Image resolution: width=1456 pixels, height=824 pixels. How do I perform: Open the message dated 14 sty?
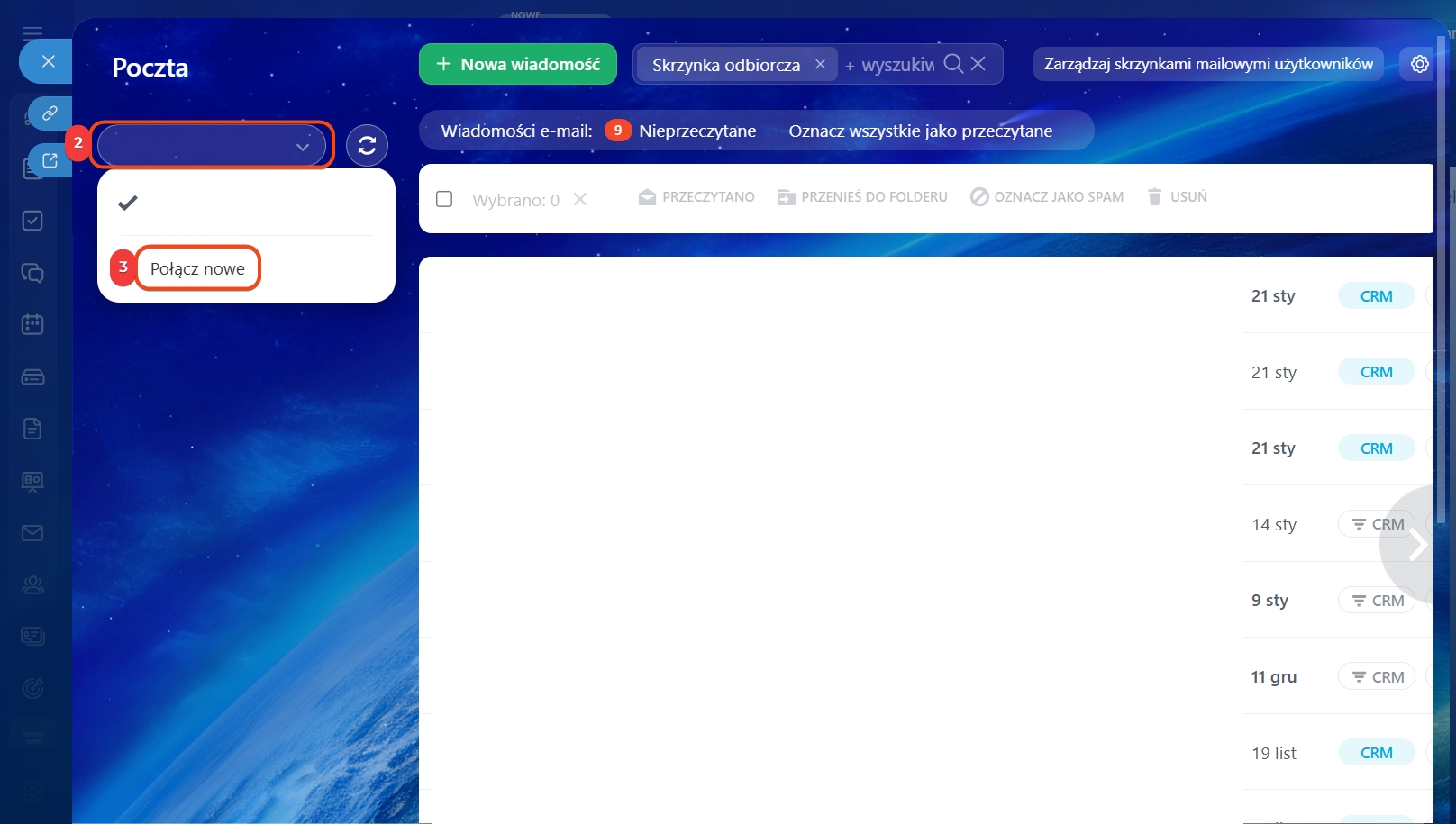(x=925, y=524)
